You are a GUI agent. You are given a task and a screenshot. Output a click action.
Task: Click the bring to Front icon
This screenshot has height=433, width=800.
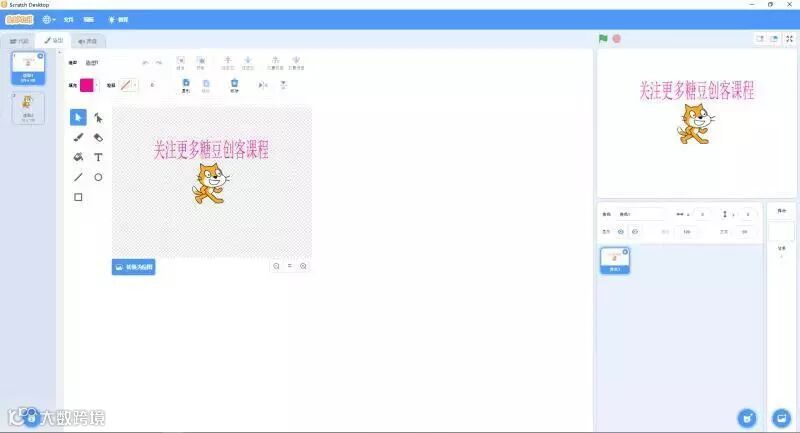tap(275, 63)
